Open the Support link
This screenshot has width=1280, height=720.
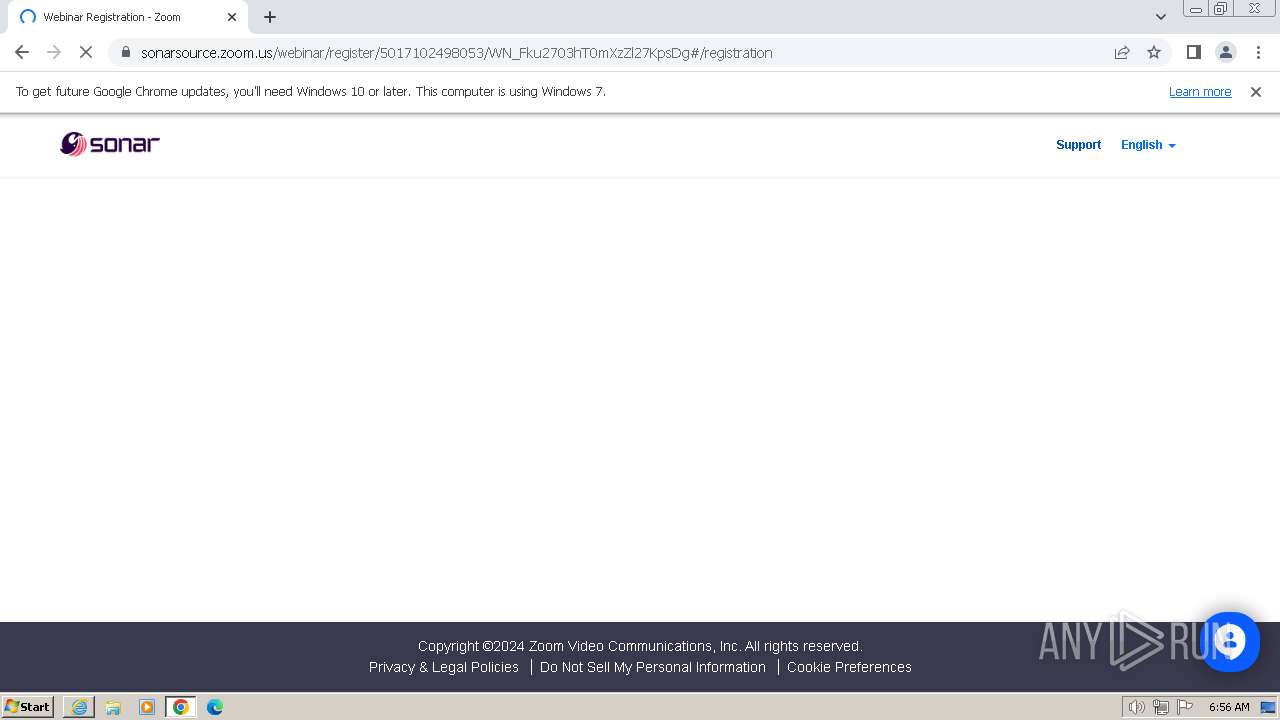(1078, 145)
